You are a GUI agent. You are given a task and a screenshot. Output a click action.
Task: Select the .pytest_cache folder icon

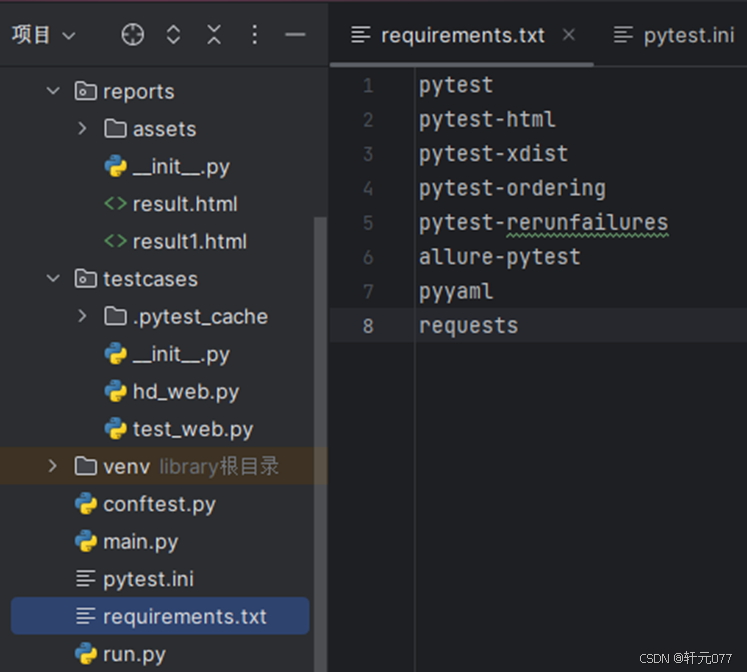click(x=115, y=316)
